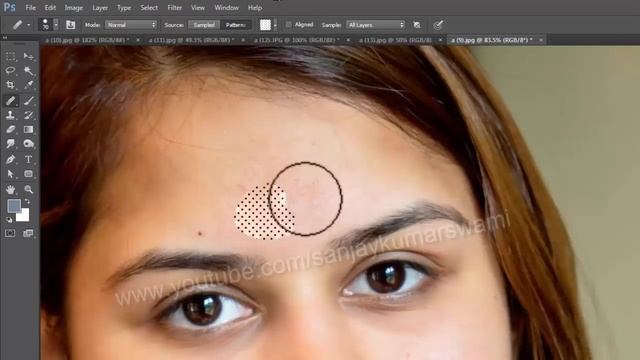Image resolution: width=640 pixels, height=360 pixels.
Task: Select the Zoom tool
Action: (28, 189)
